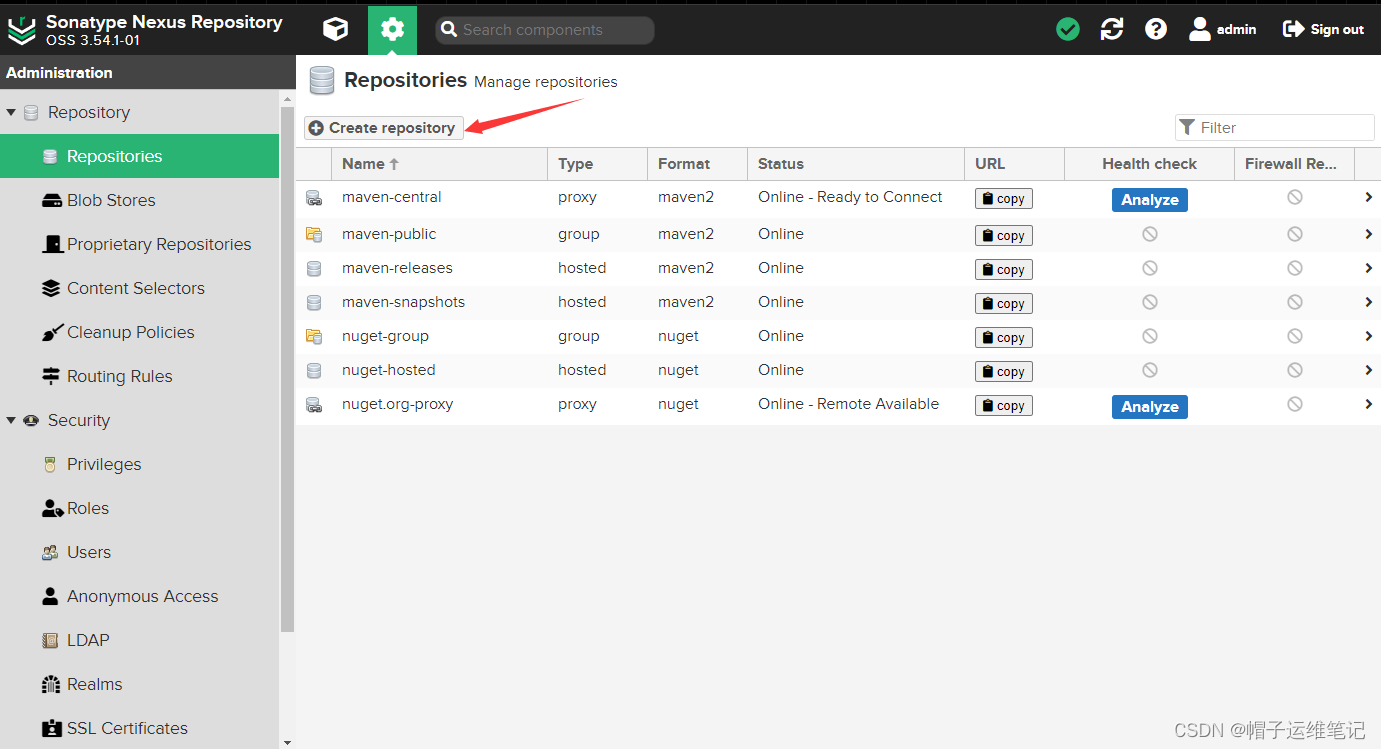
Task: Focus the Search components field
Action: point(545,30)
